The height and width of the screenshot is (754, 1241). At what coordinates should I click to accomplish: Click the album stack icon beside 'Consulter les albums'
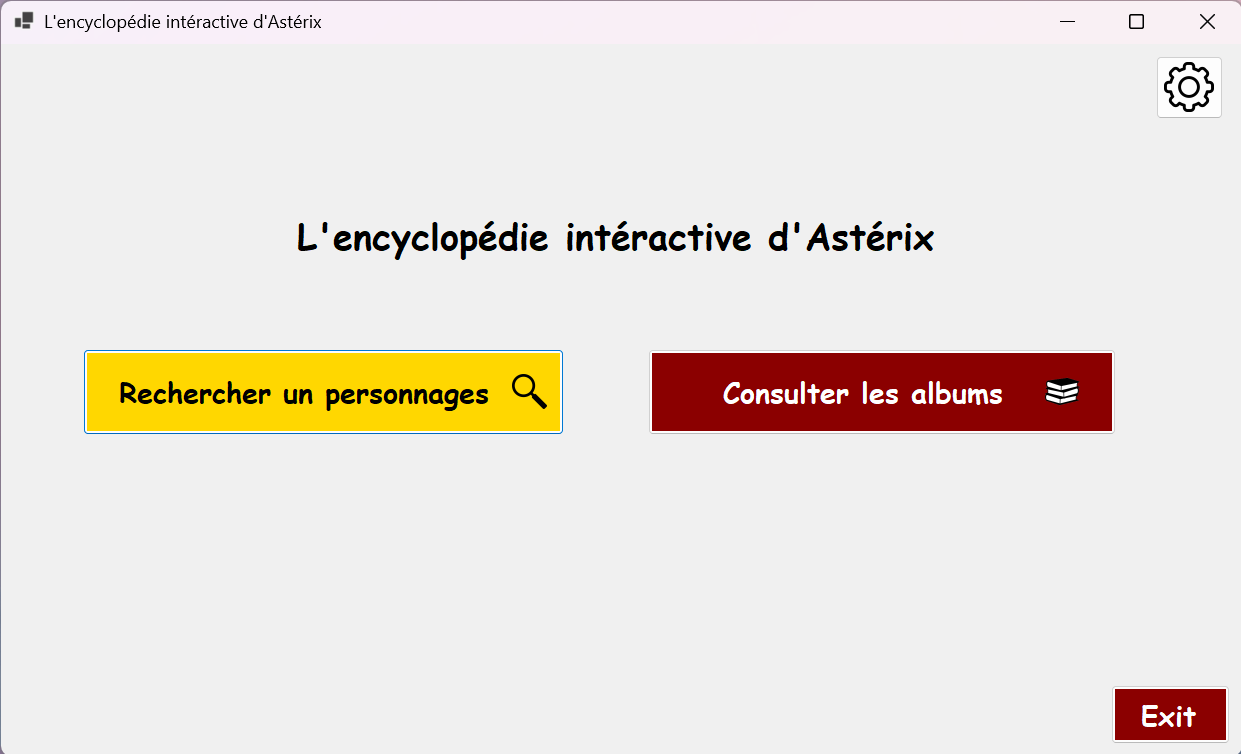click(x=1064, y=391)
